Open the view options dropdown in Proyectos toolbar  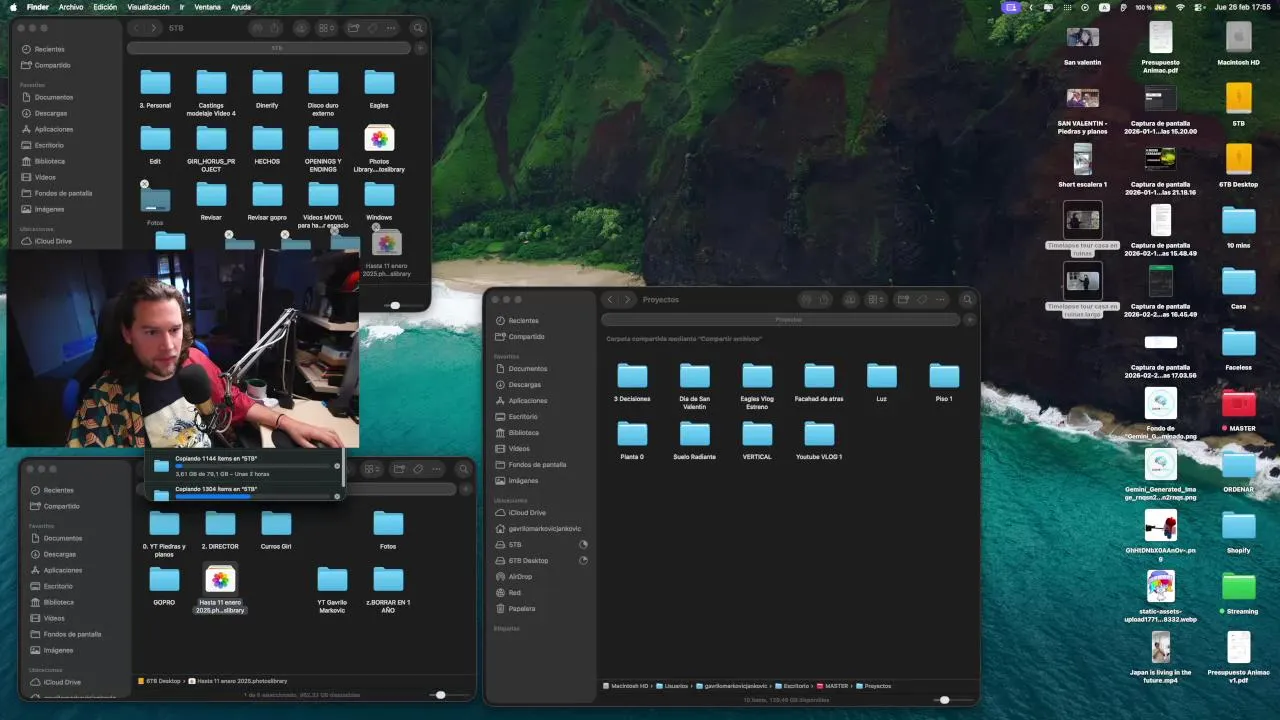pyautogui.click(x=877, y=299)
